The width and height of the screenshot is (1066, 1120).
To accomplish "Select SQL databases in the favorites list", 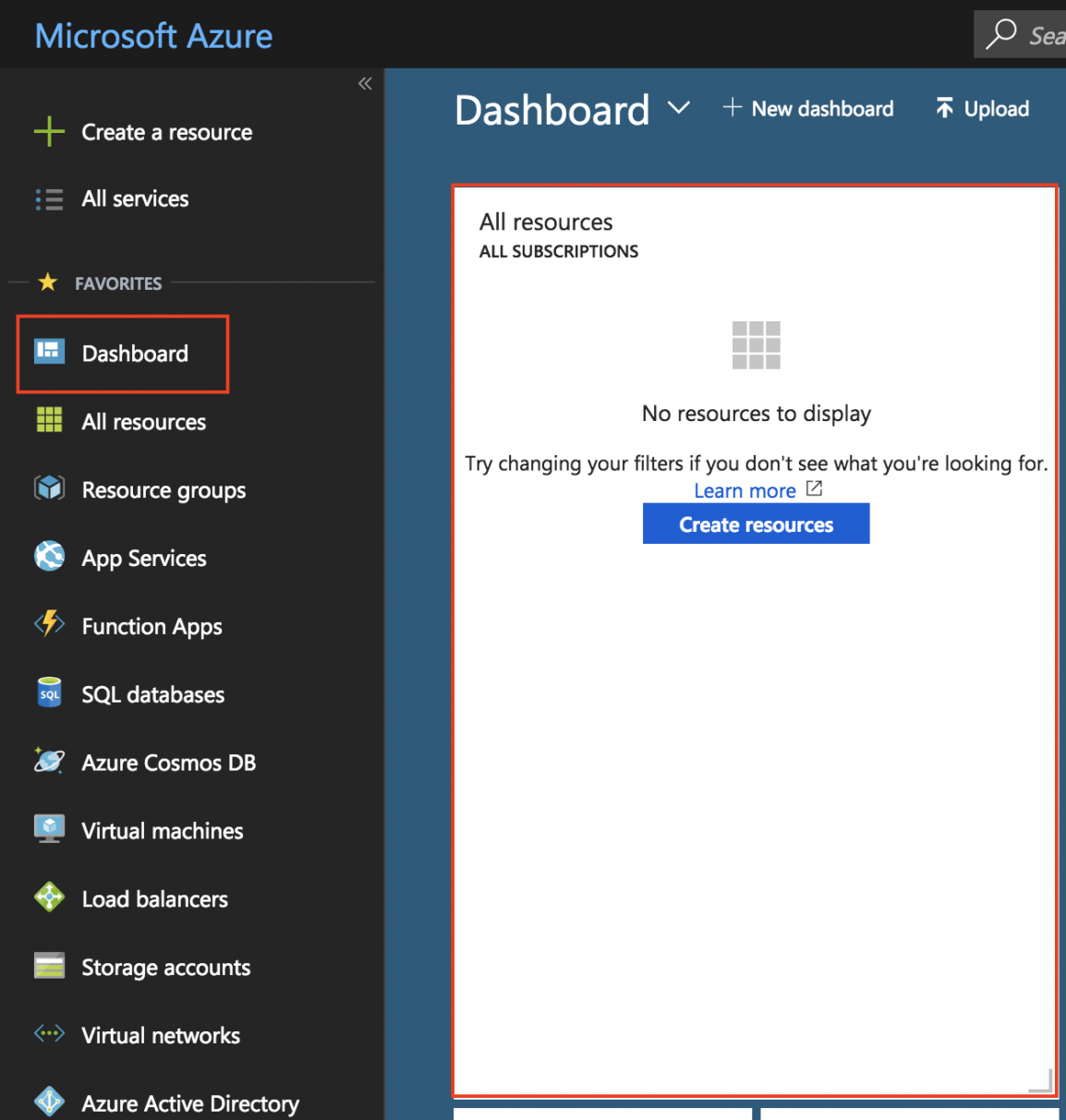I will pos(152,694).
